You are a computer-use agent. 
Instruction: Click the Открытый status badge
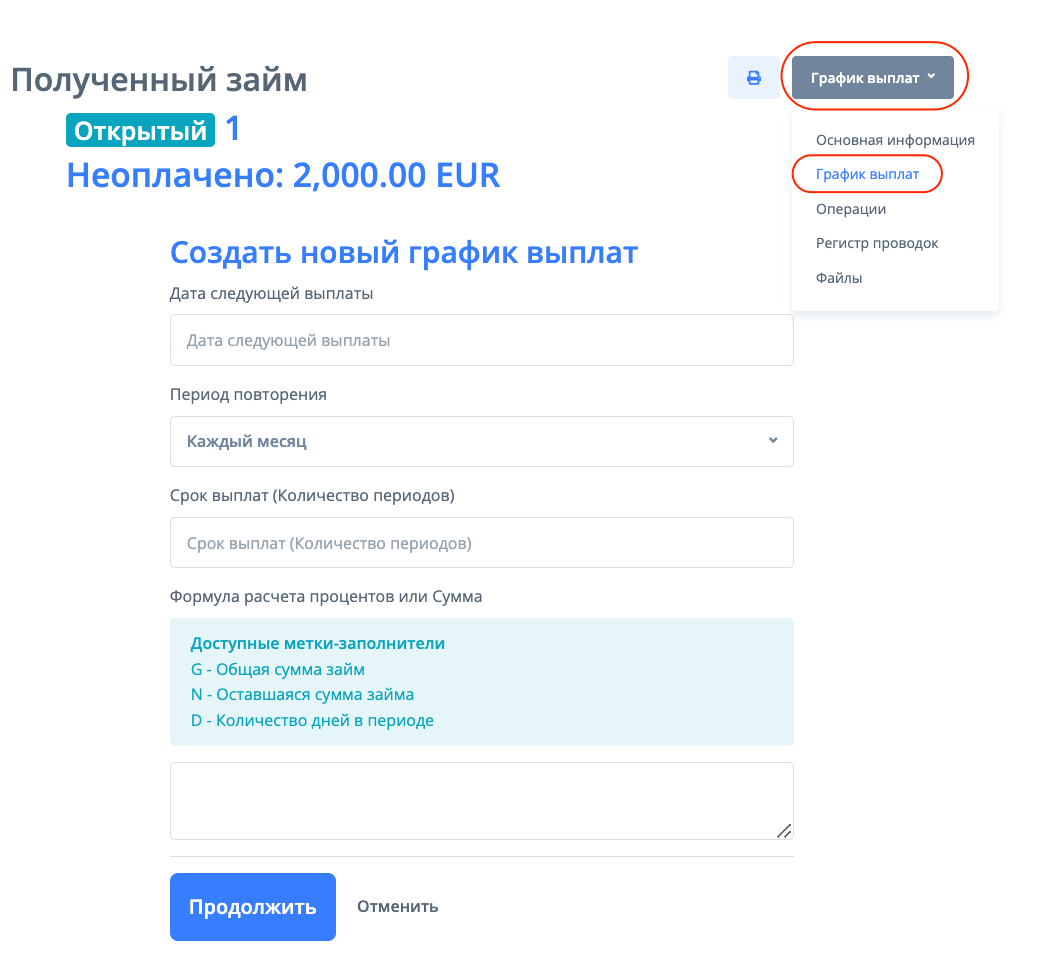pyautogui.click(x=140, y=131)
